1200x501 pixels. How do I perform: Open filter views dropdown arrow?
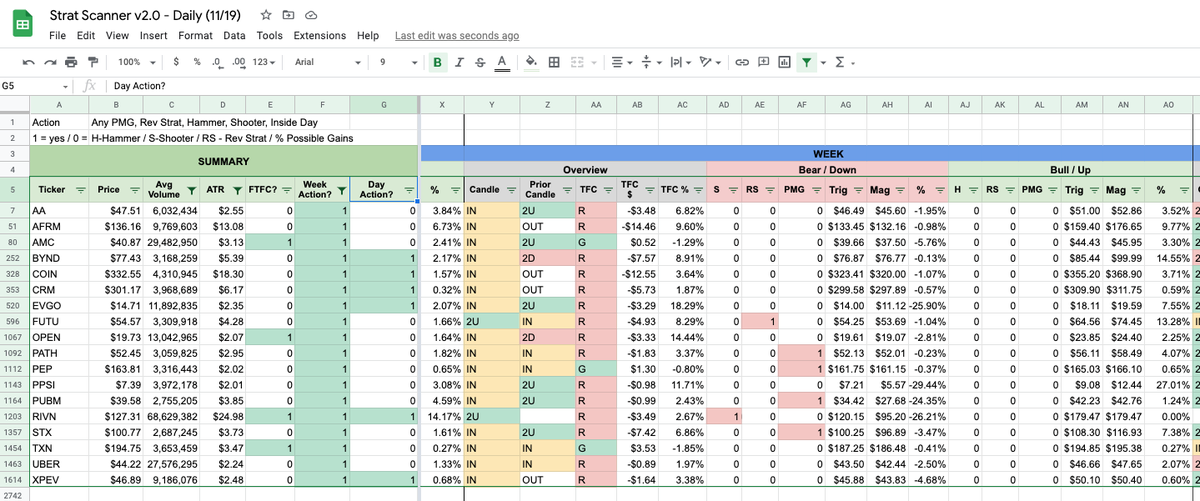tap(822, 62)
